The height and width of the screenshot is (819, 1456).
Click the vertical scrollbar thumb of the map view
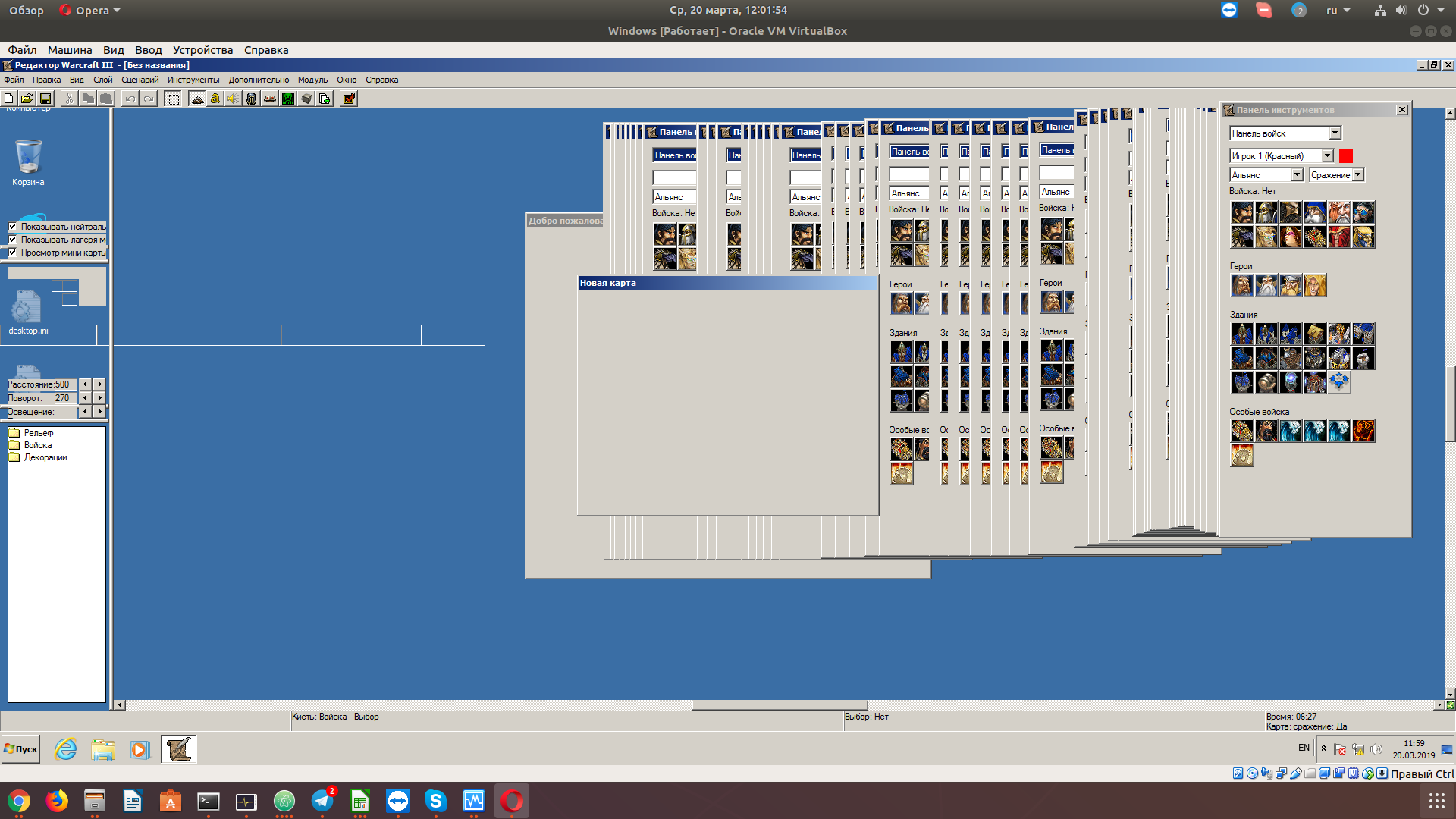(x=1450, y=403)
